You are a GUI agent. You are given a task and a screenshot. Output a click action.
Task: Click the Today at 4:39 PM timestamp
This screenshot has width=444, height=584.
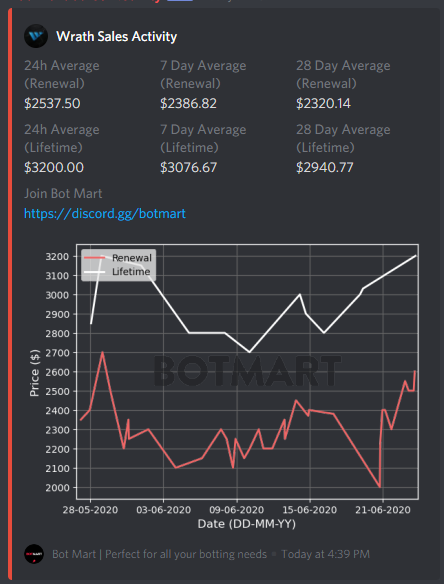tap(326, 554)
